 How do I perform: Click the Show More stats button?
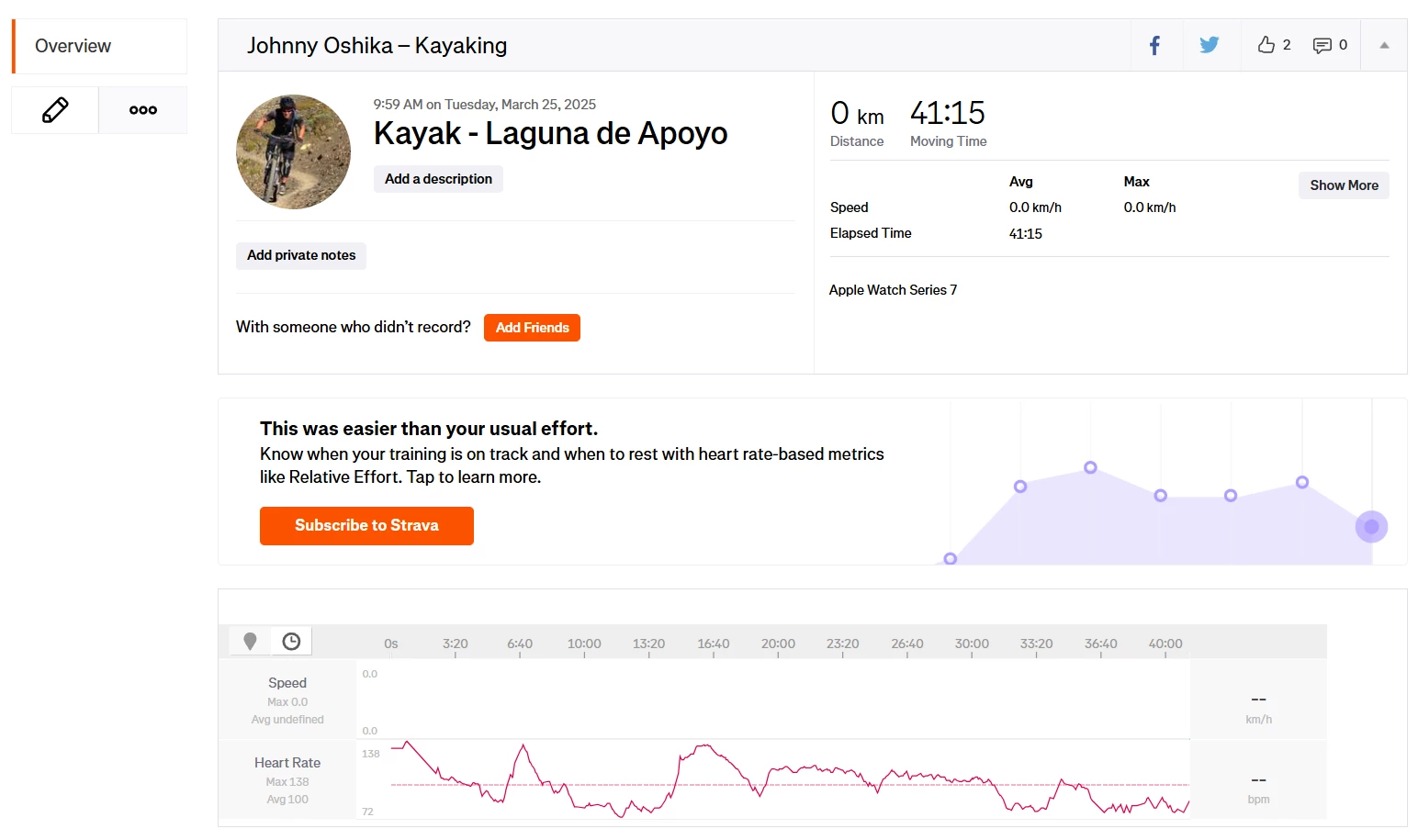coord(1344,185)
